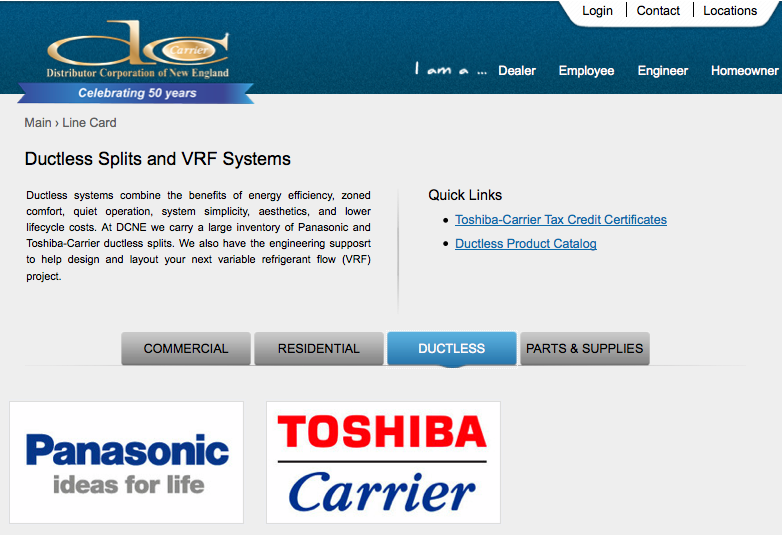Image resolution: width=782 pixels, height=535 pixels.
Task: Select Employee in the 'I am a' menu
Action: pos(586,71)
